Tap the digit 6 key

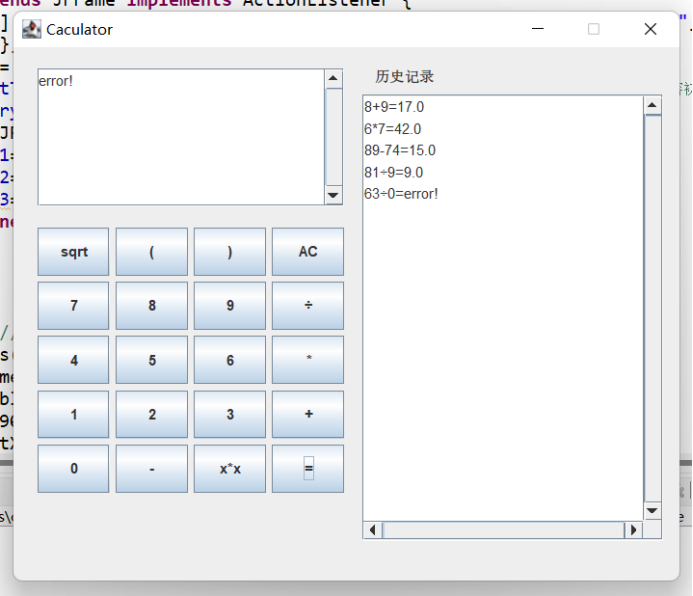pos(230,360)
